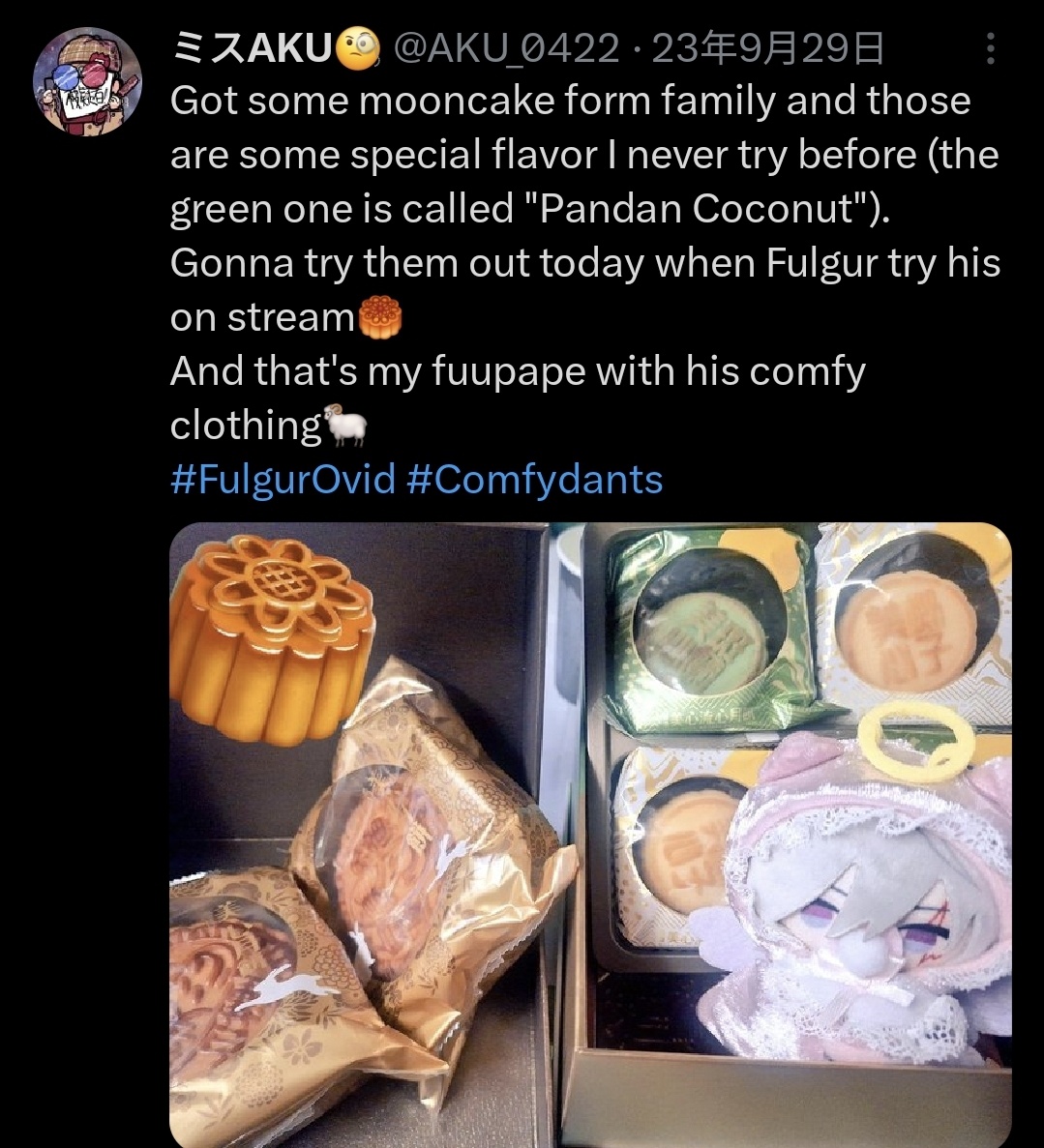Image resolution: width=1044 pixels, height=1148 pixels.
Task: Click the #Comfydants hashtag
Action: pos(534,480)
